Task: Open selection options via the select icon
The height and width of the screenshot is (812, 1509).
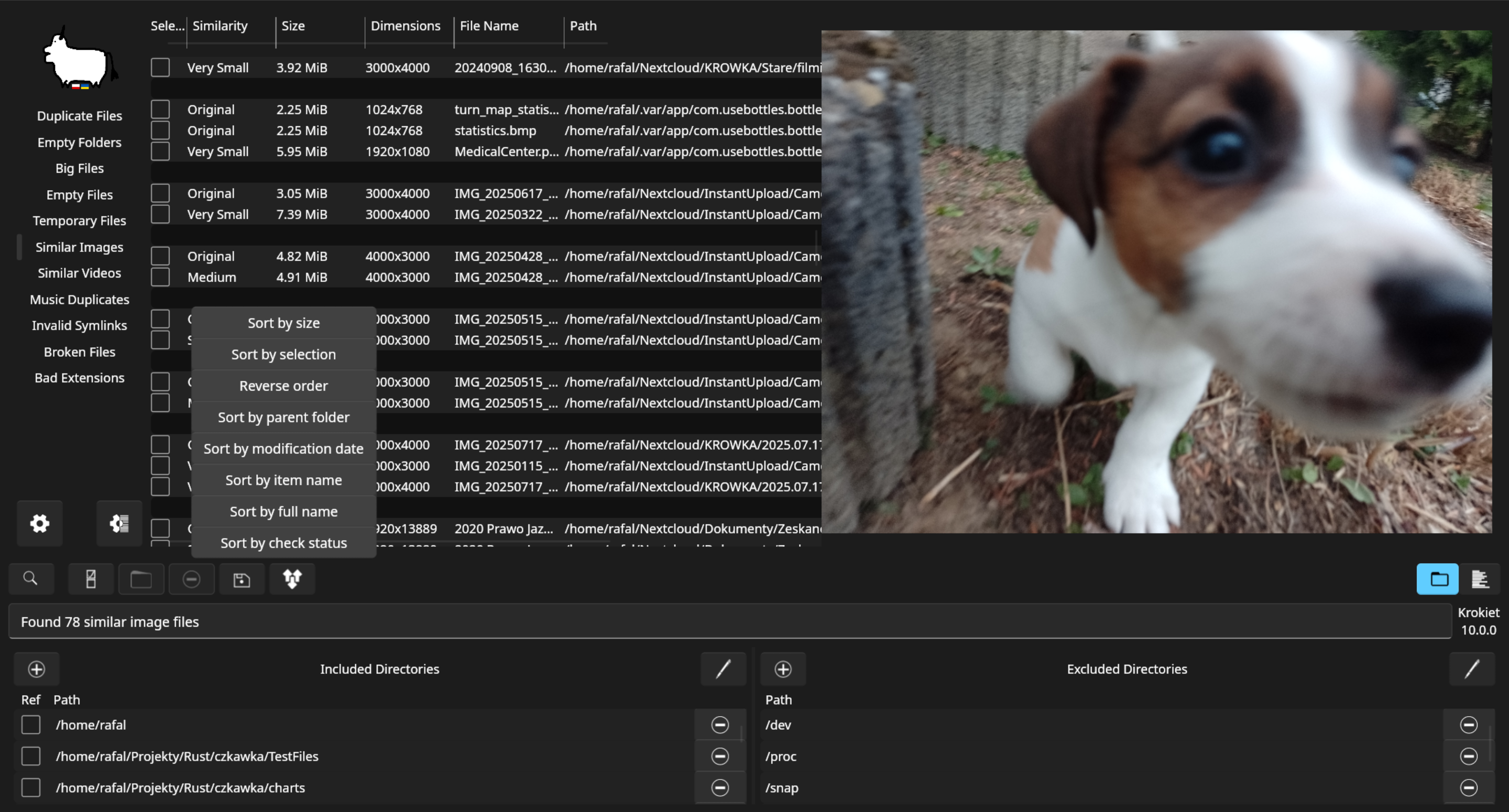Action: click(91, 578)
